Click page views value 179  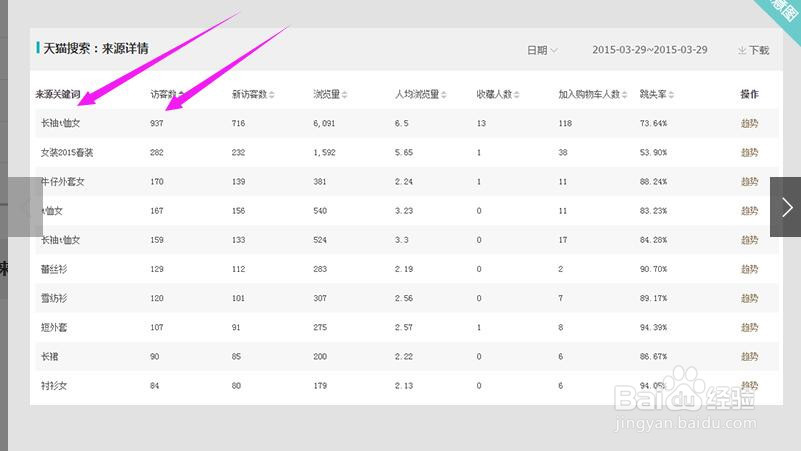coord(320,386)
